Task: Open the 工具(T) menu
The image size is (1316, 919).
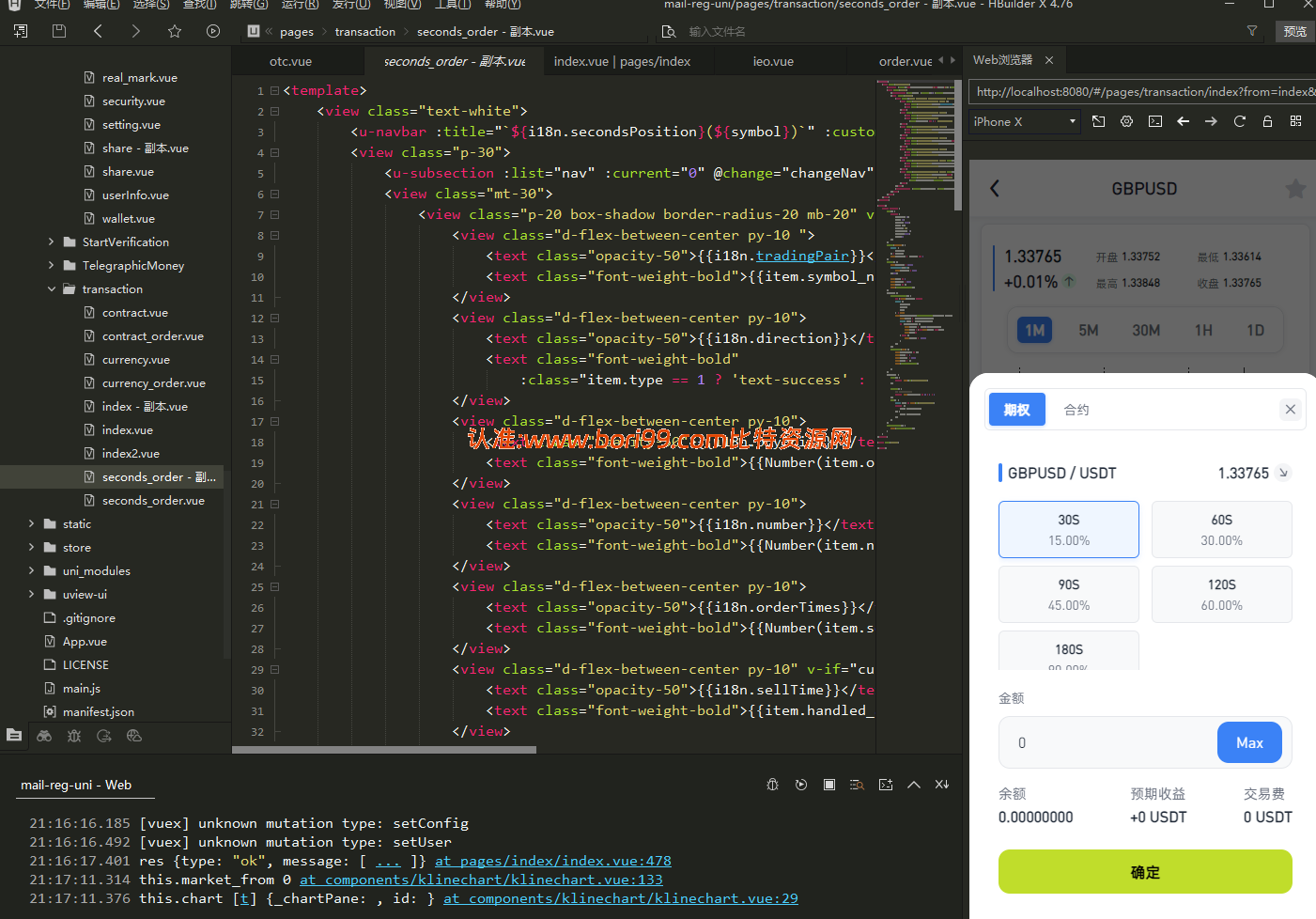Action: 453,5
